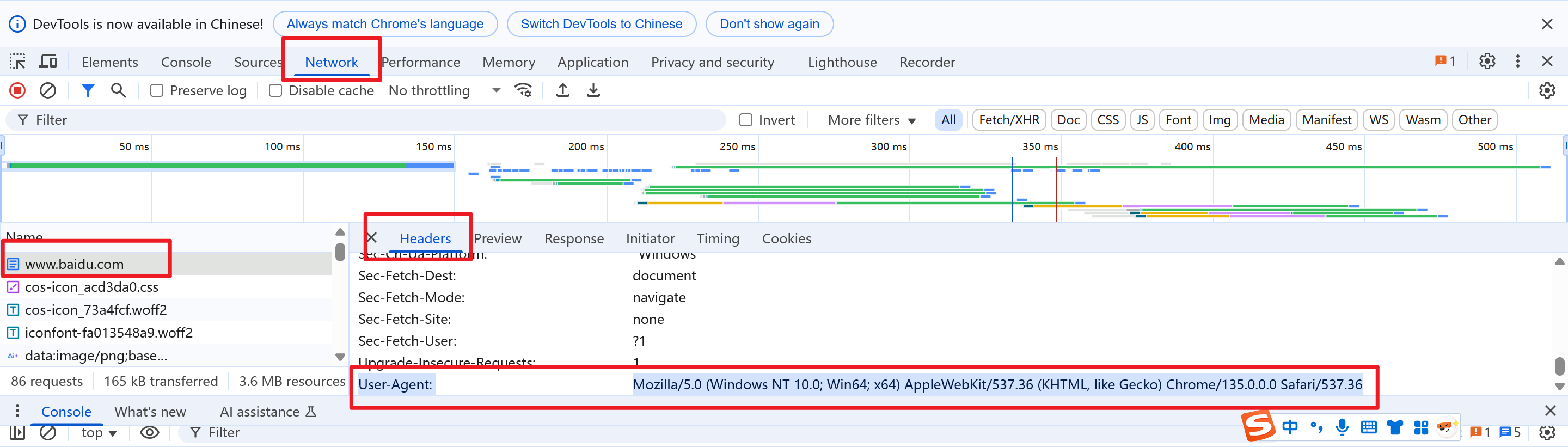The image size is (1568, 447).
Task: Click request list scrollbar down arrow
Action: coord(340,357)
